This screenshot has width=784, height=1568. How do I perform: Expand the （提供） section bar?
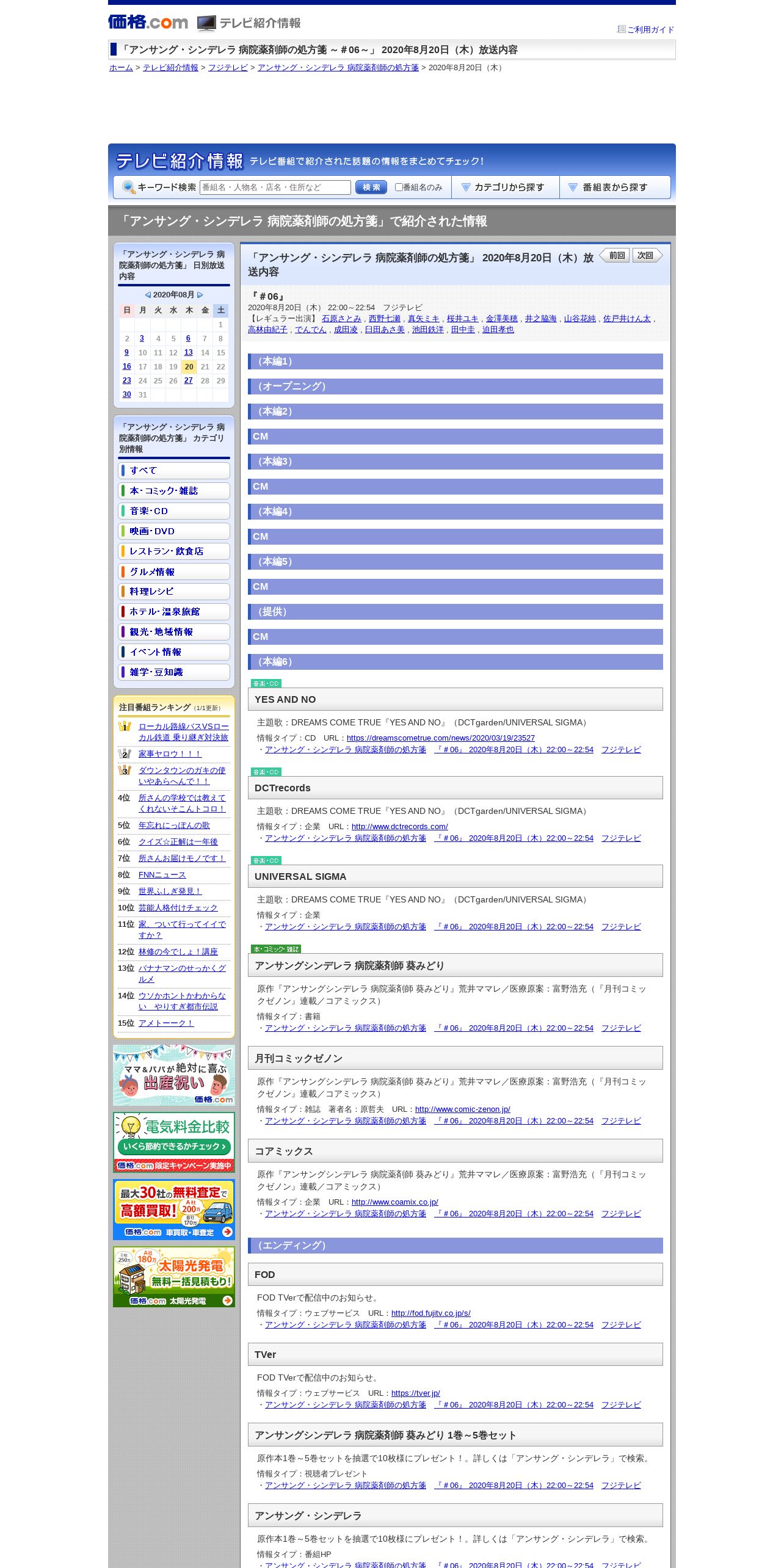click(x=456, y=612)
